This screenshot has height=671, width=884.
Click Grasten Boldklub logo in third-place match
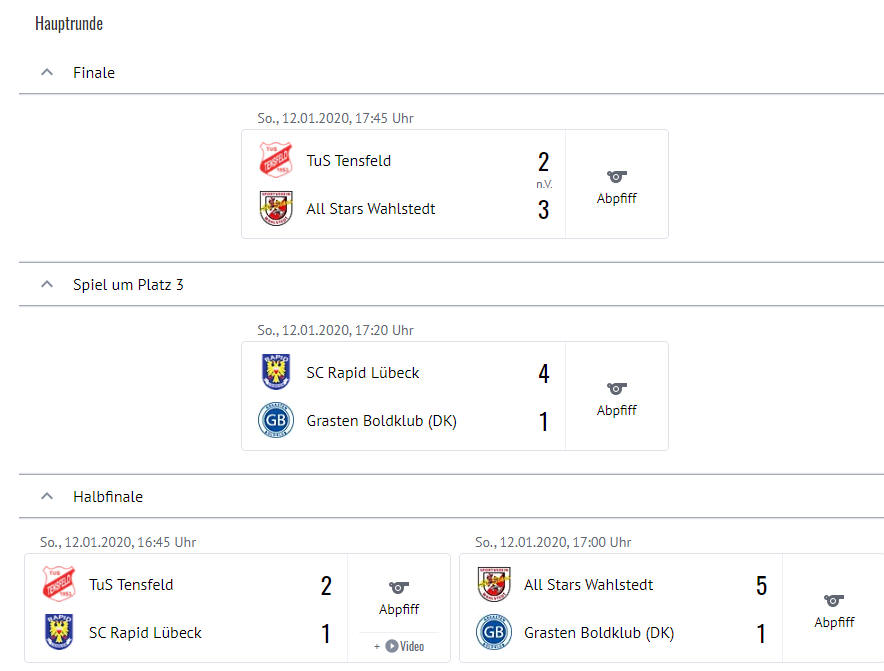[276, 420]
